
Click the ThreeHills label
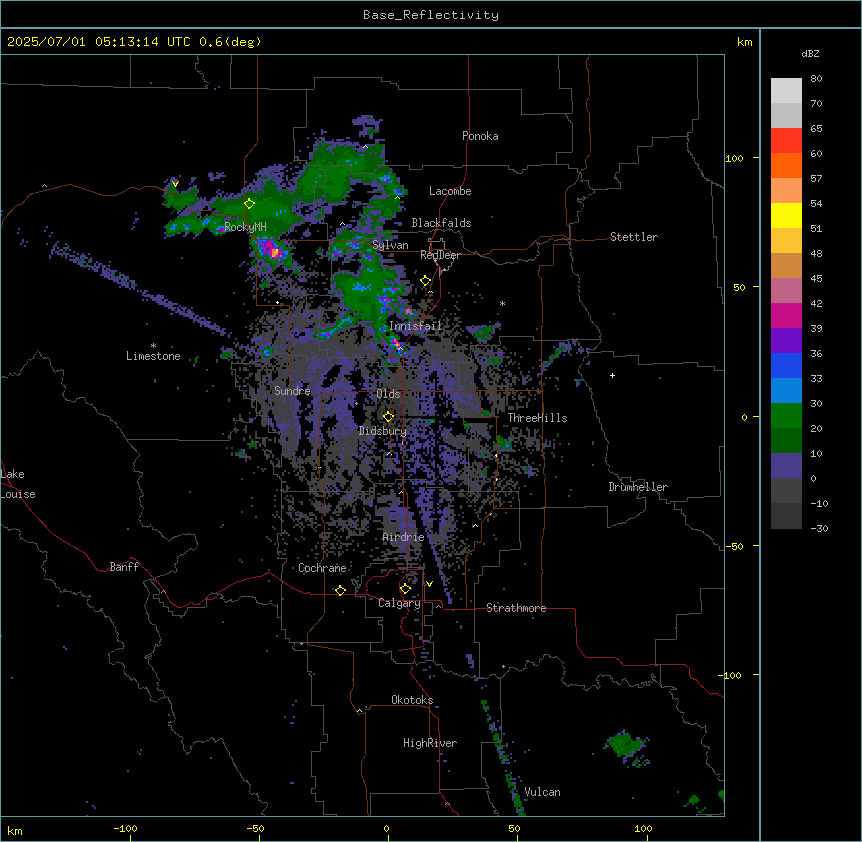point(538,418)
